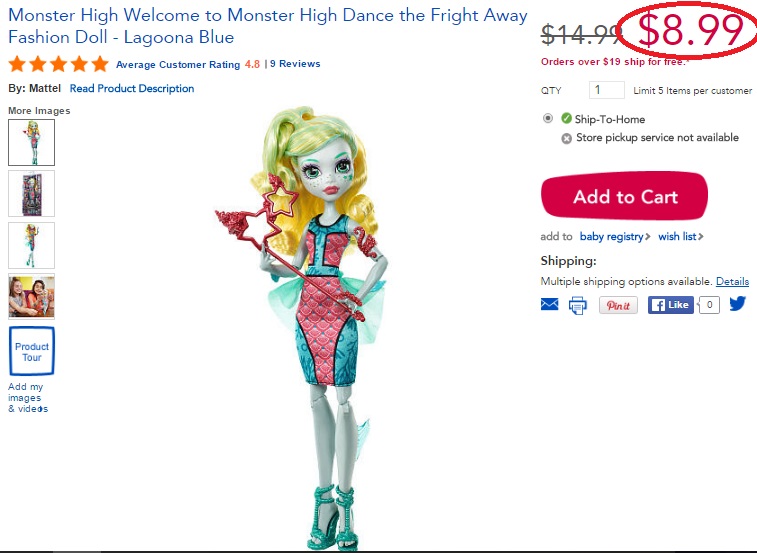Image resolution: width=757 pixels, height=553 pixels.
Task: Open the Read Product Description link
Action: 132,88
